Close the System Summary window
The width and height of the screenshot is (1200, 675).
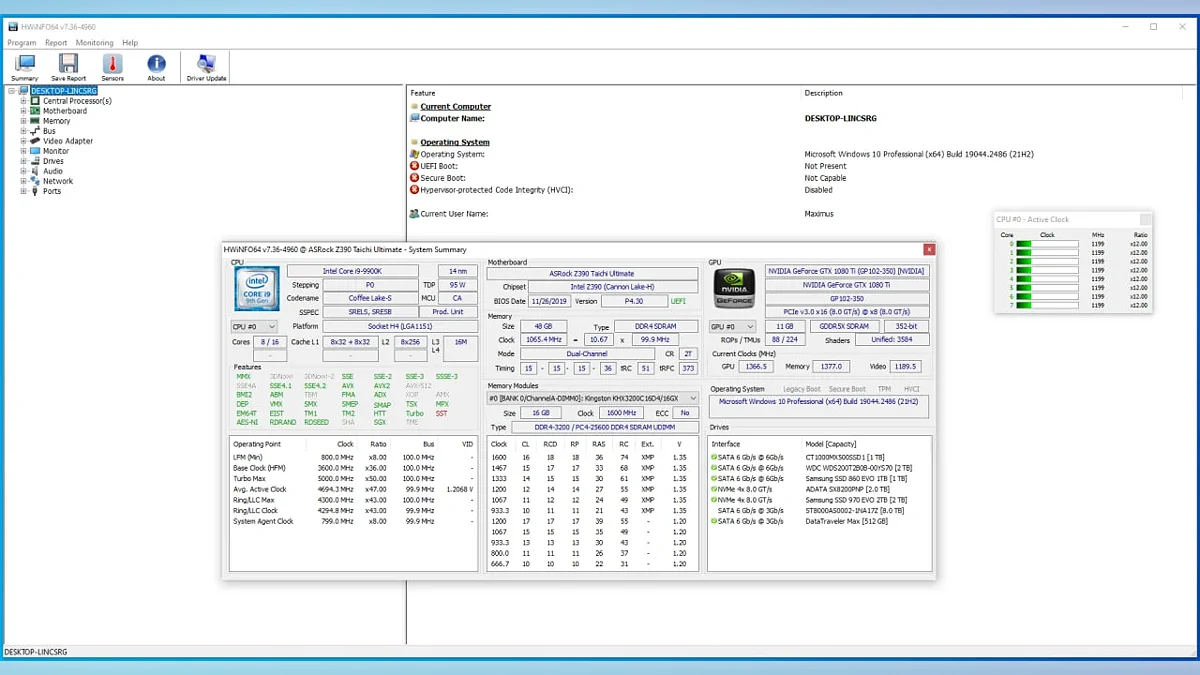(929, 249)
